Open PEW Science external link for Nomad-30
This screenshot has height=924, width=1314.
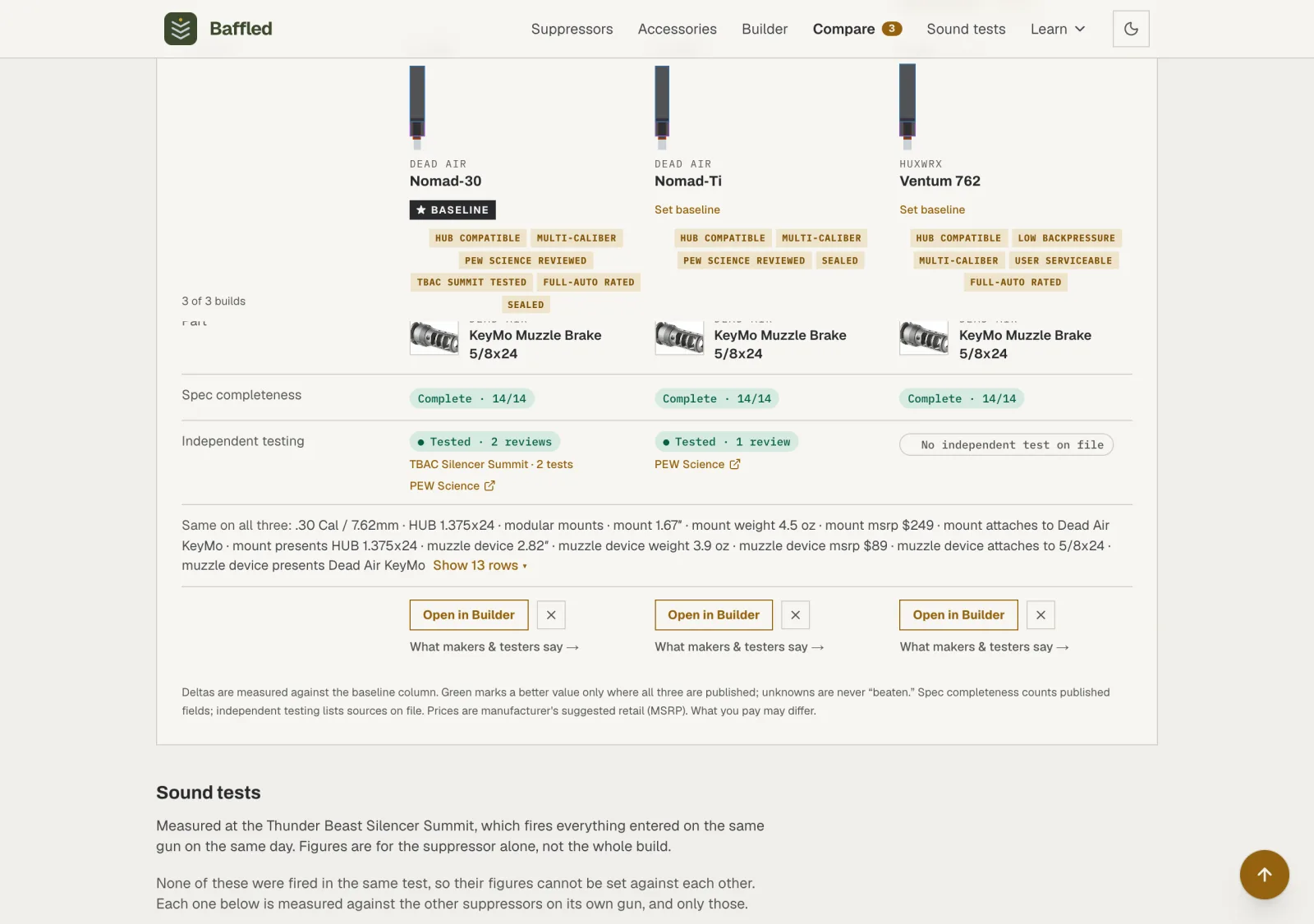pyautogui.click(x=453, y=485)
